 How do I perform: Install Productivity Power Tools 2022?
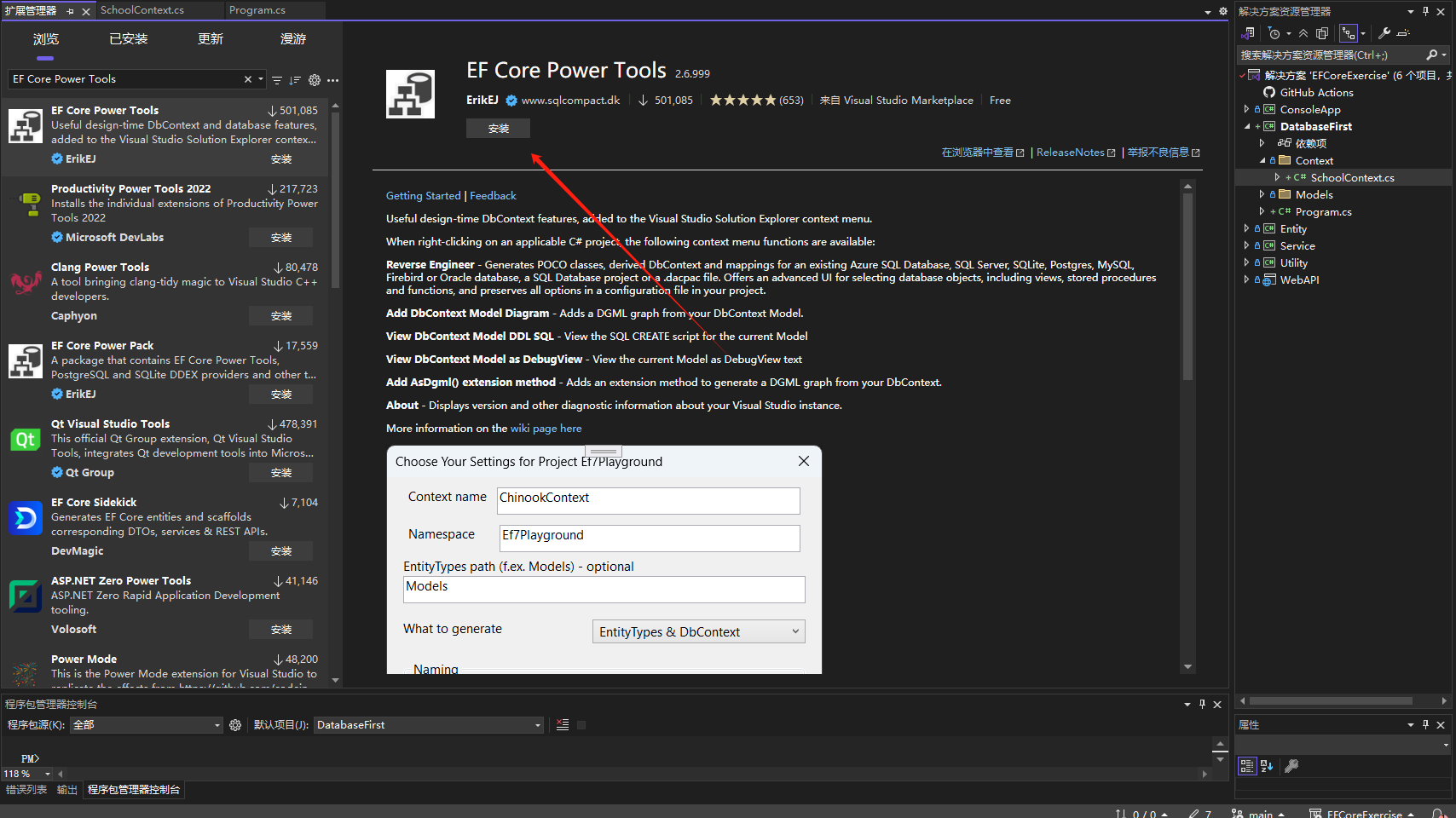tap(280, 237)
